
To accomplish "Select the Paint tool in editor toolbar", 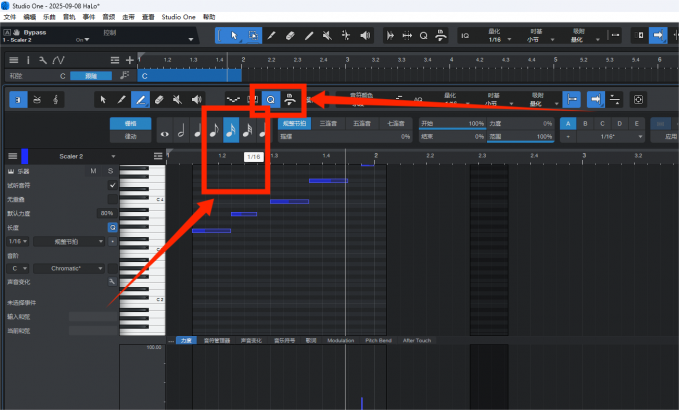I will tap(140, 100).
